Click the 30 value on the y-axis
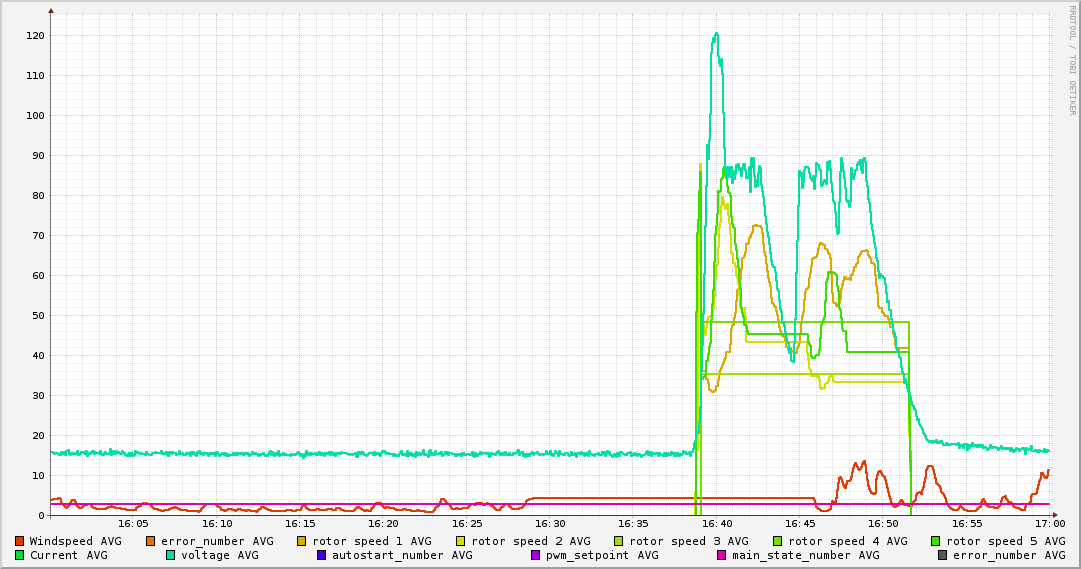 pyautogui.click(x=38, y=396)
